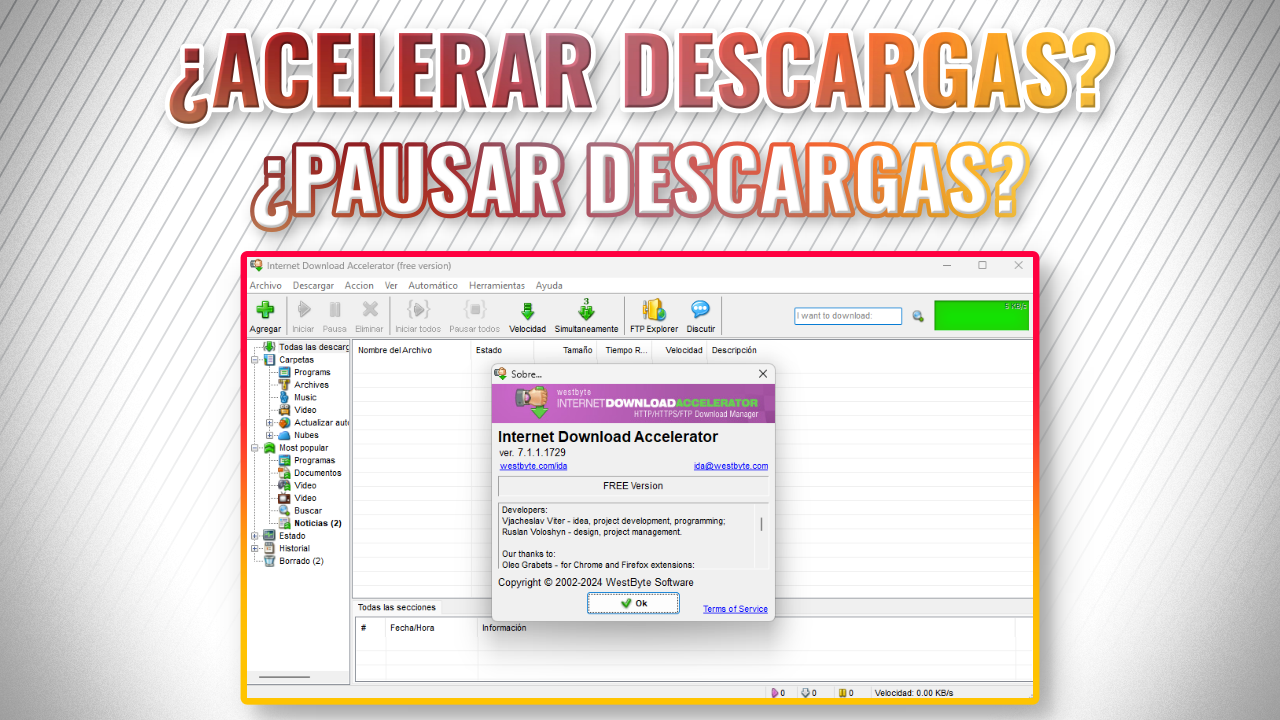Click the Internet Download Accelerator banner logo
The height and width of the screenshot is (720, 1280).
pos(633,404)
